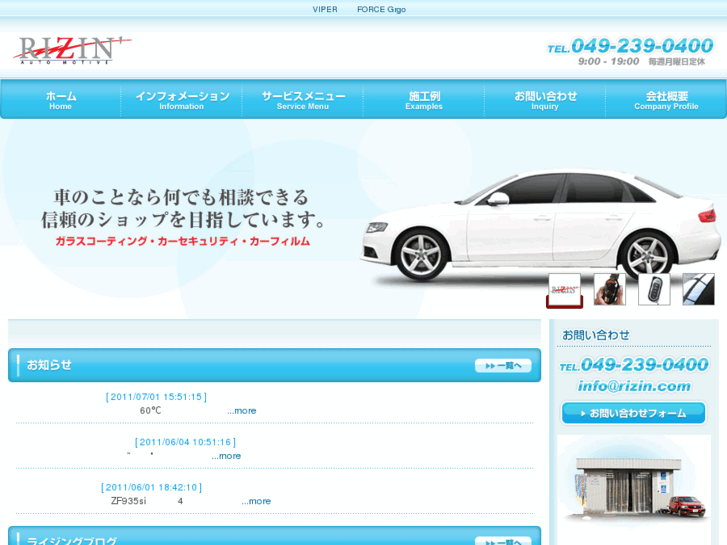Click the ライジングブログ section heading
The height and width of the screenshot is (545, 727).
point(72,541)
